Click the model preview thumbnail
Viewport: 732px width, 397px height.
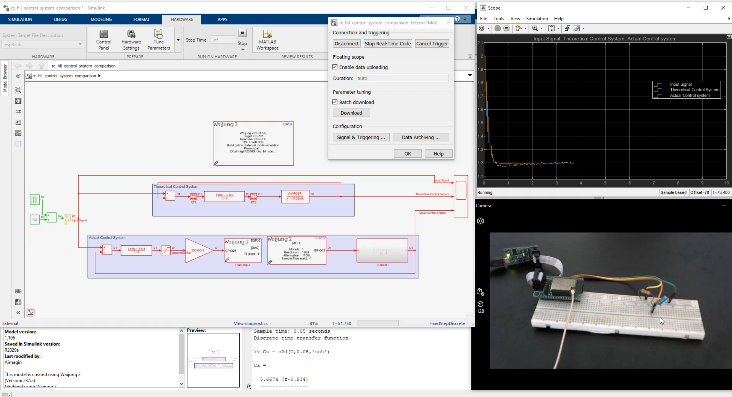pyautogui.click(x=213, y=360)
